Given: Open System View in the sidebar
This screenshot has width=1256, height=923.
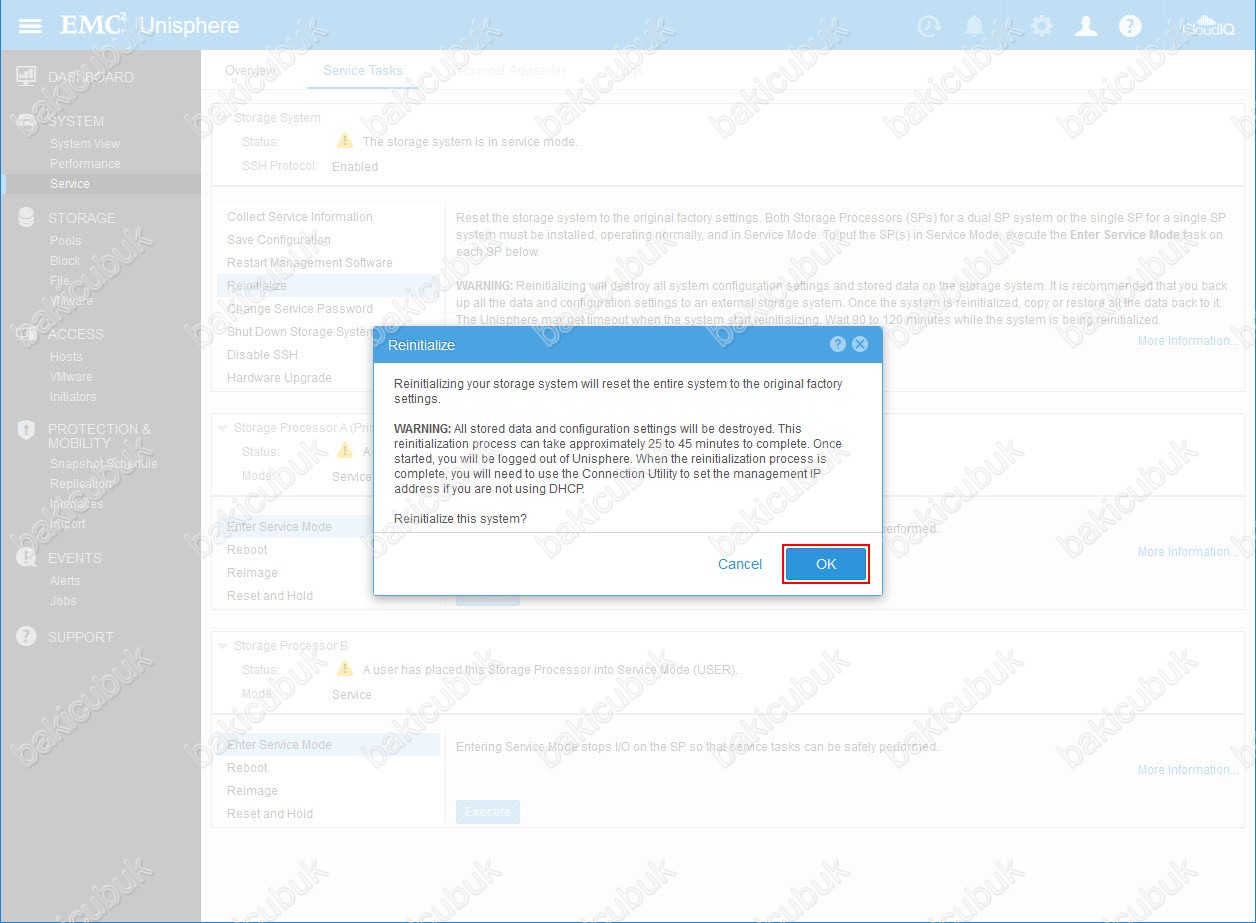Looking at the screenshot, I should 85,144.
